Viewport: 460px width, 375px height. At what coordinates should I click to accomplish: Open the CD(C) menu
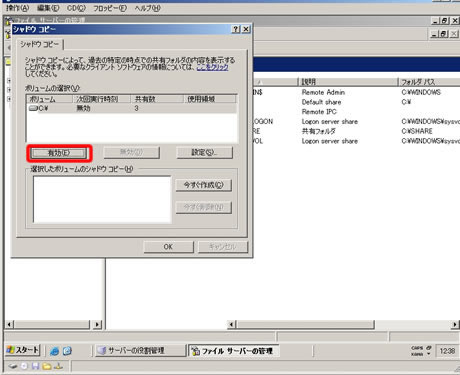pyautogui.click(x=76, y=8)
